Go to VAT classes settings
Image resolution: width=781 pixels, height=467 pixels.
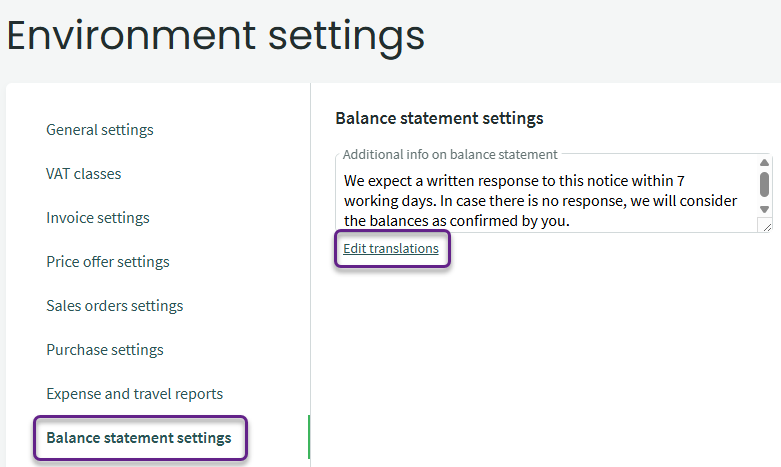point(84,174)
